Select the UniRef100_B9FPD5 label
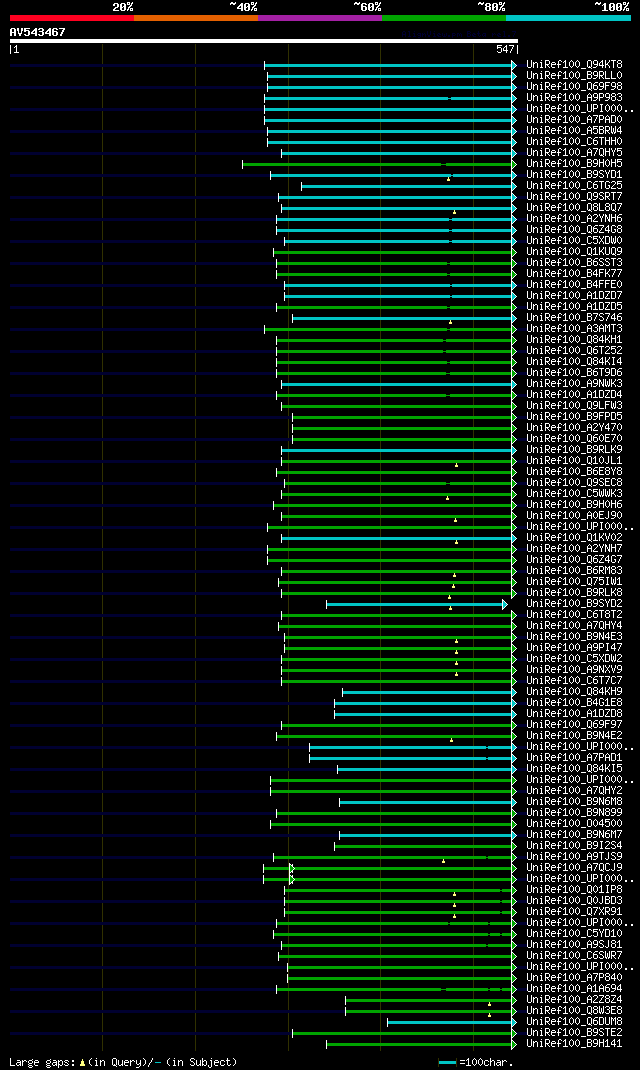 [x=574, y=416]
